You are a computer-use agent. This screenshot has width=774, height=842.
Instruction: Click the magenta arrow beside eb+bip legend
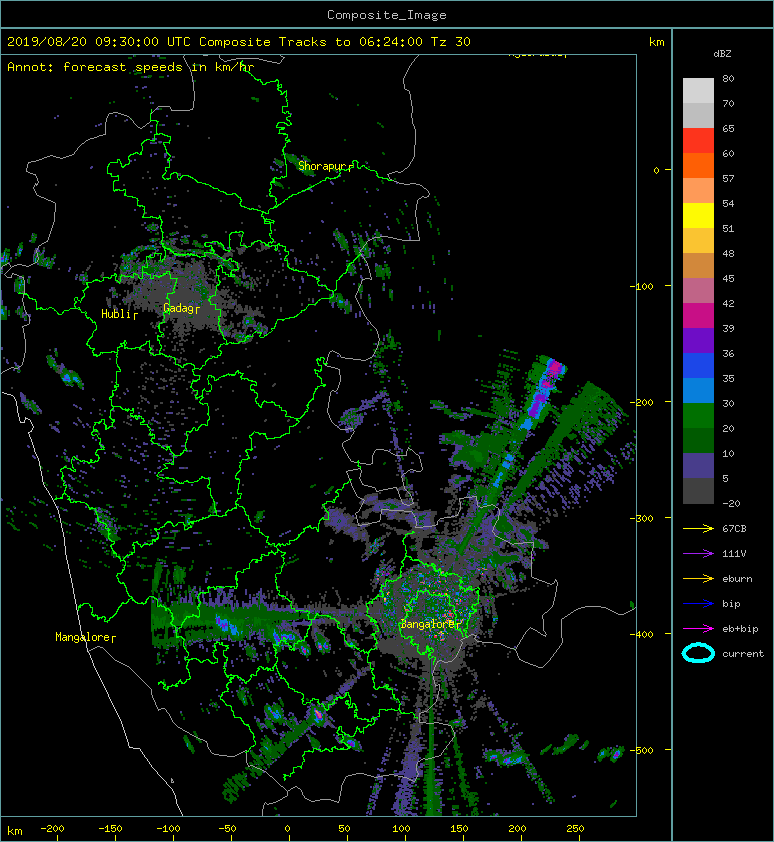coord(698,629)
